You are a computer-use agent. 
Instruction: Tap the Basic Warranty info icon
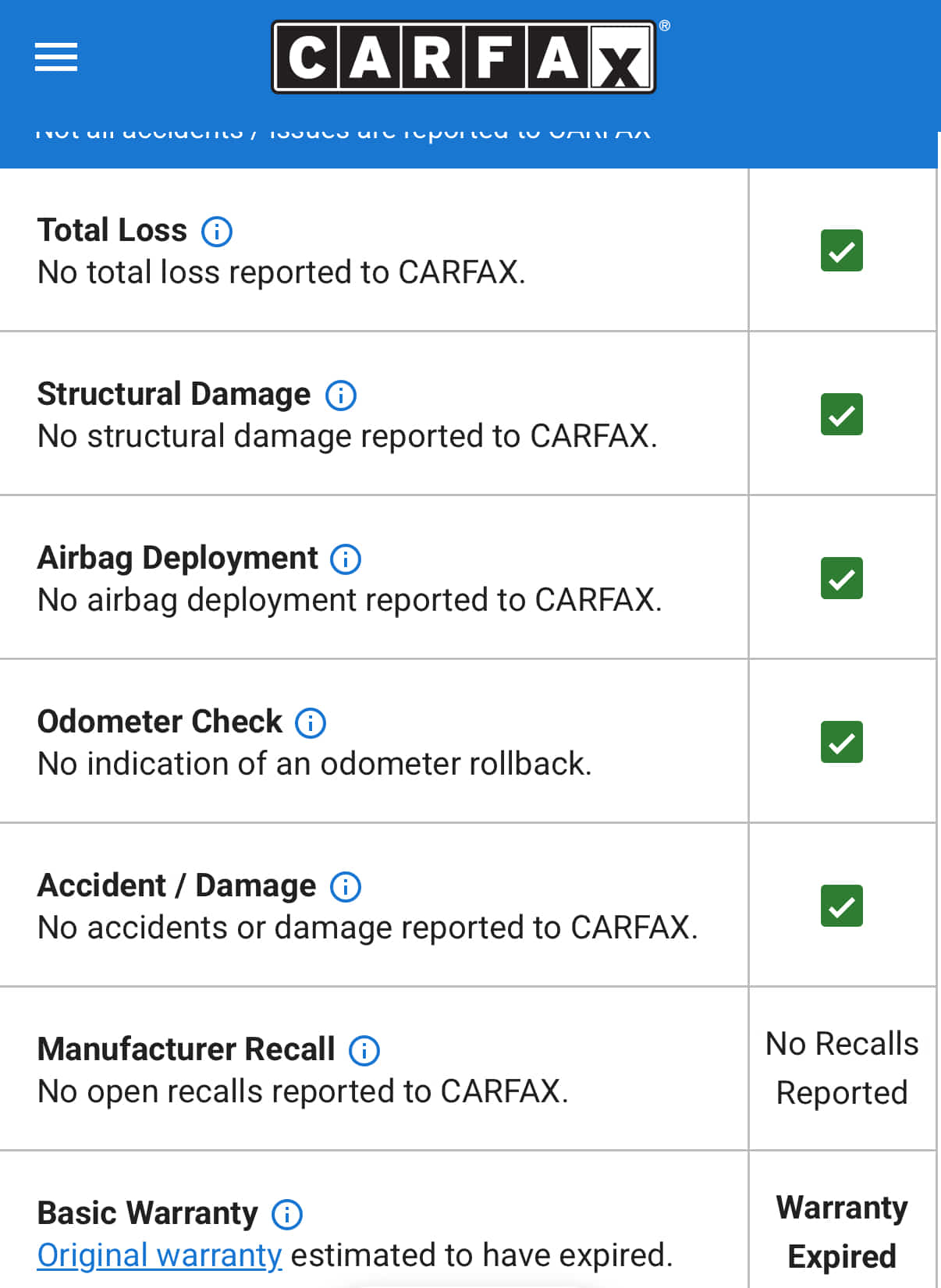pos(287,1215)
